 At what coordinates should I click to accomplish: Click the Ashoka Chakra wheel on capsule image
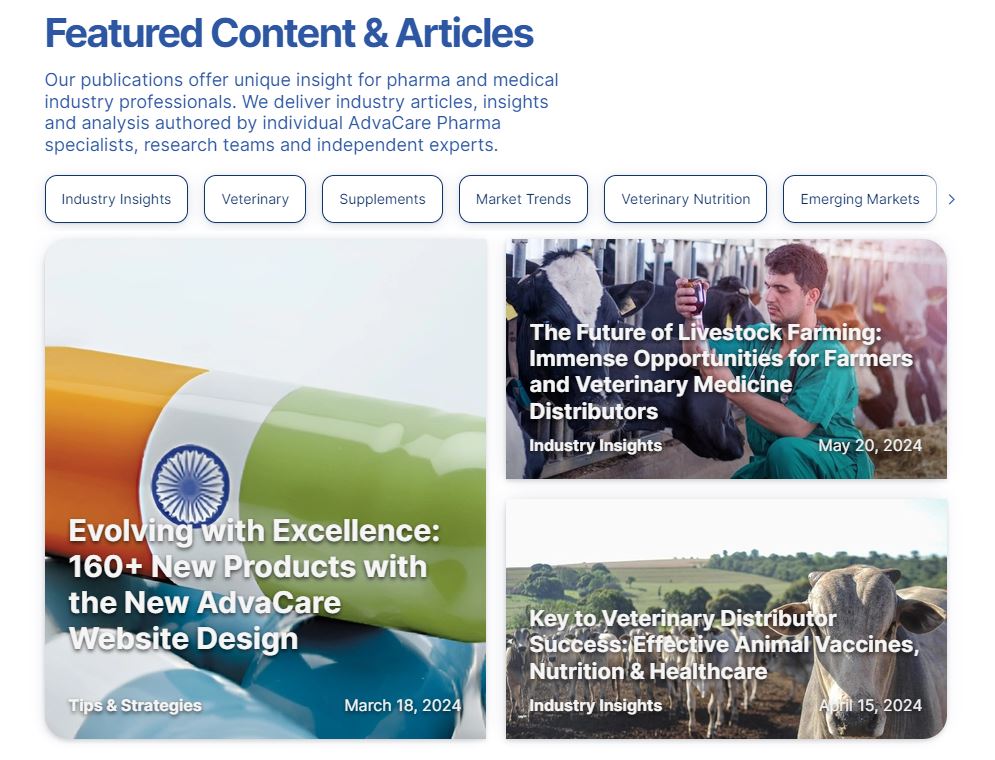[x=190, y=485]
